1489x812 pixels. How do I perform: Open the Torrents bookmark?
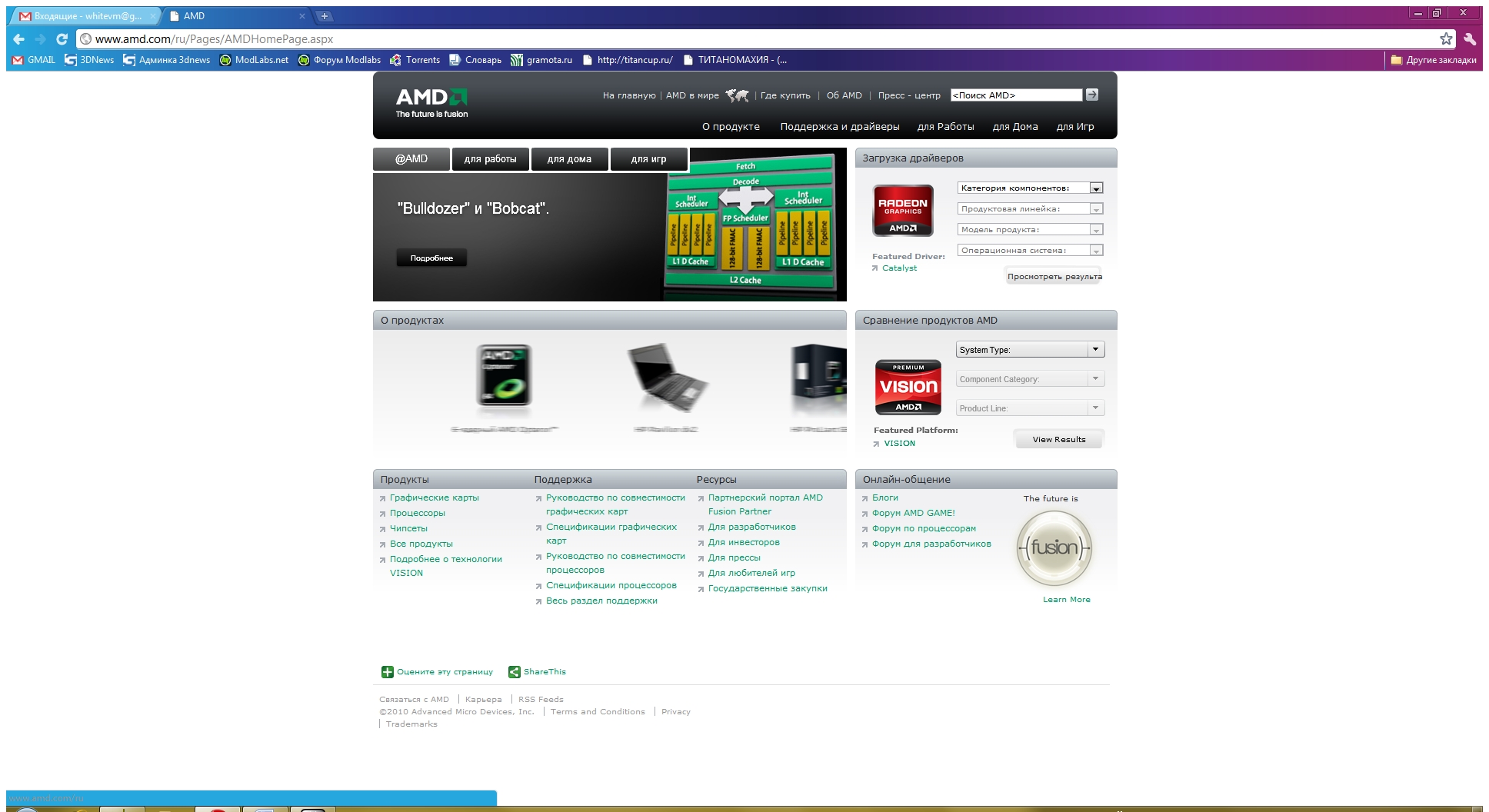(x=415, y=60)
